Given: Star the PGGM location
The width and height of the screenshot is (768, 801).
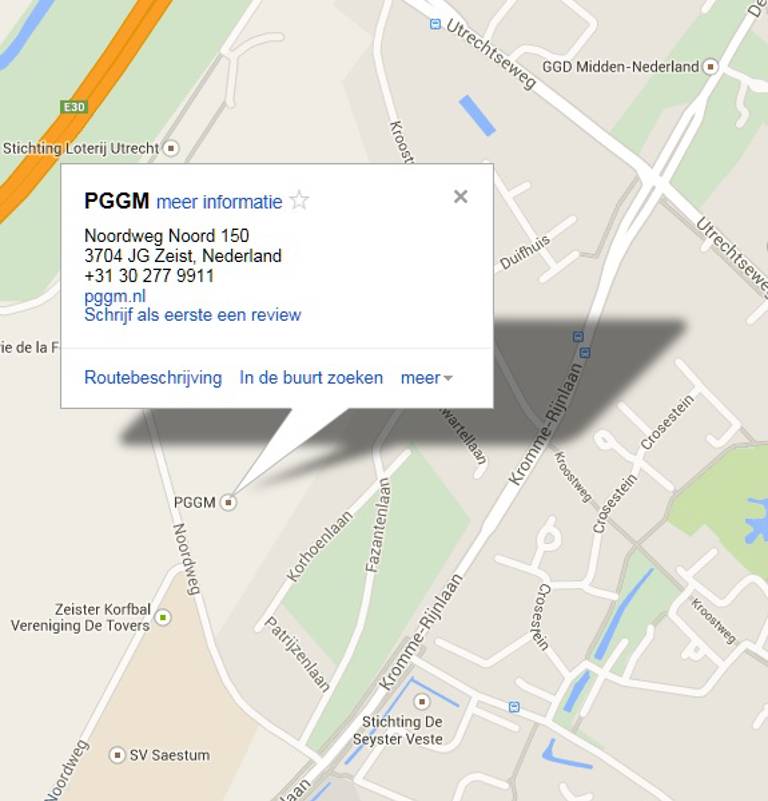Looking at the screenshot, I should point(299,200).
